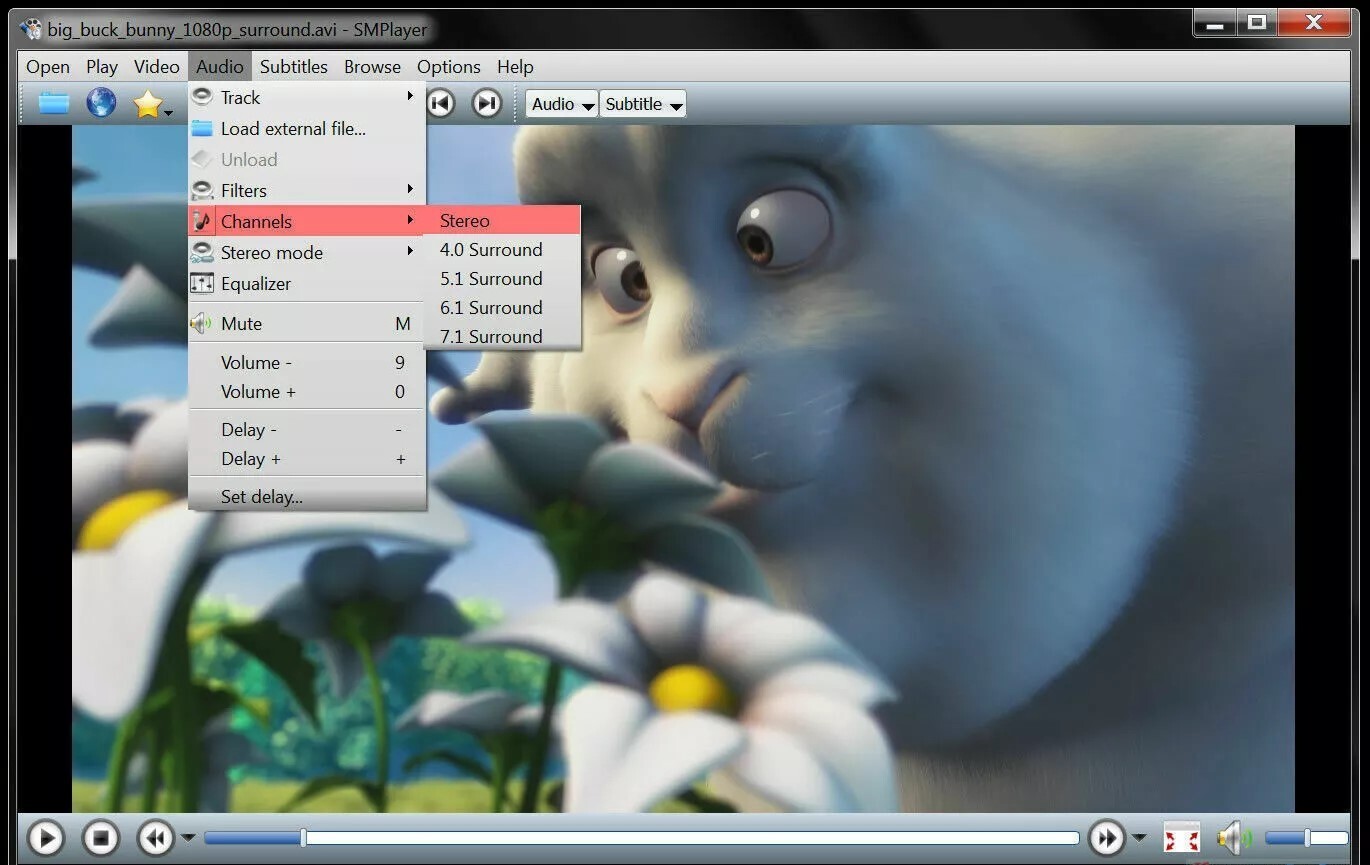Close the Audio menu in menu bar
The image size is (1370, 865).
tap(220, 67)
